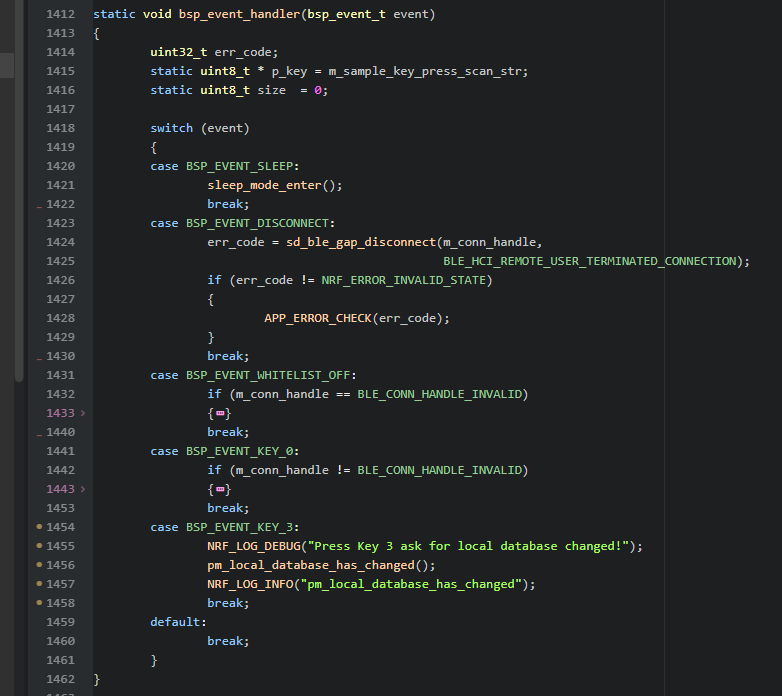Click the fold placeholder under BSP_EVENT_WHITELIST_OFF

(x=220, y=413)
